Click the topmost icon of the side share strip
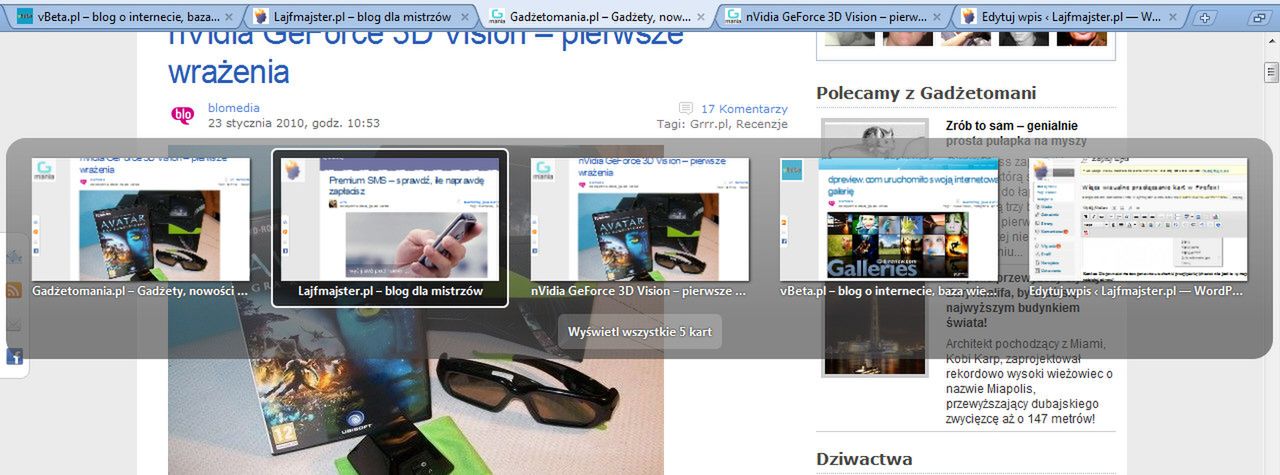The width and height of the screenshot is (1280, 475). coord(14,257)
